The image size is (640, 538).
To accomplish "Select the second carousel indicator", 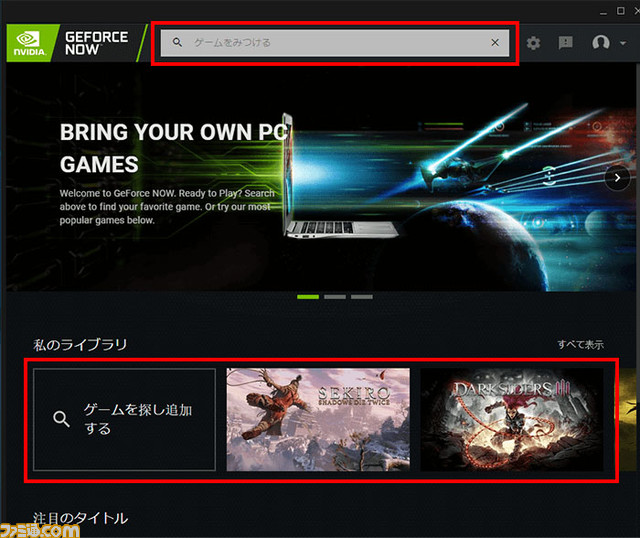I will pos(335,297).
